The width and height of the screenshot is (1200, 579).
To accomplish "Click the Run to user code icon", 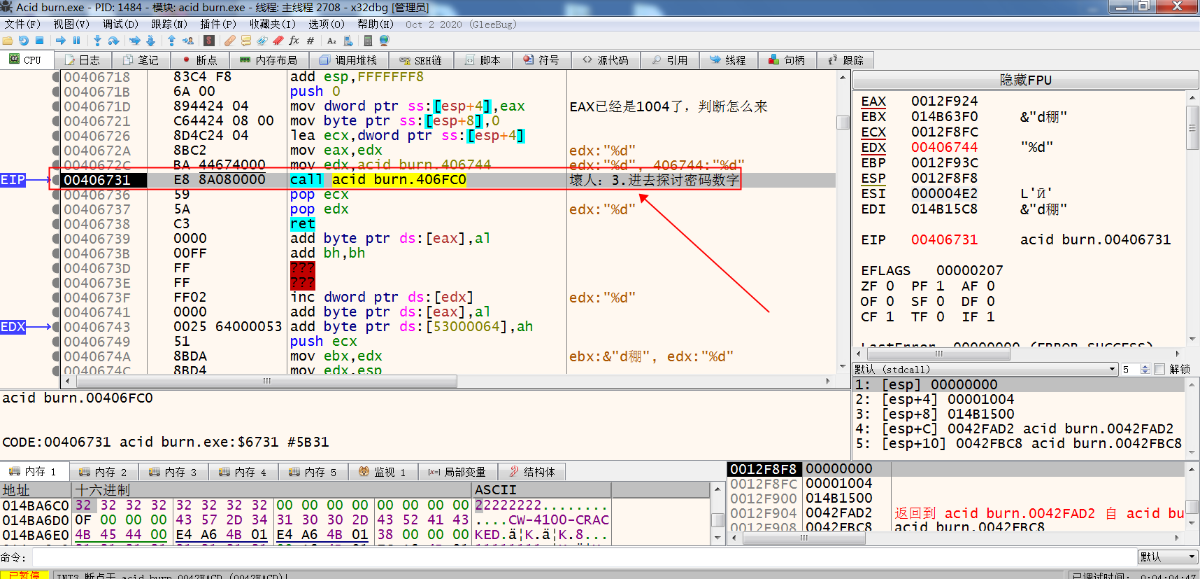I will click(x=188, y=41).
